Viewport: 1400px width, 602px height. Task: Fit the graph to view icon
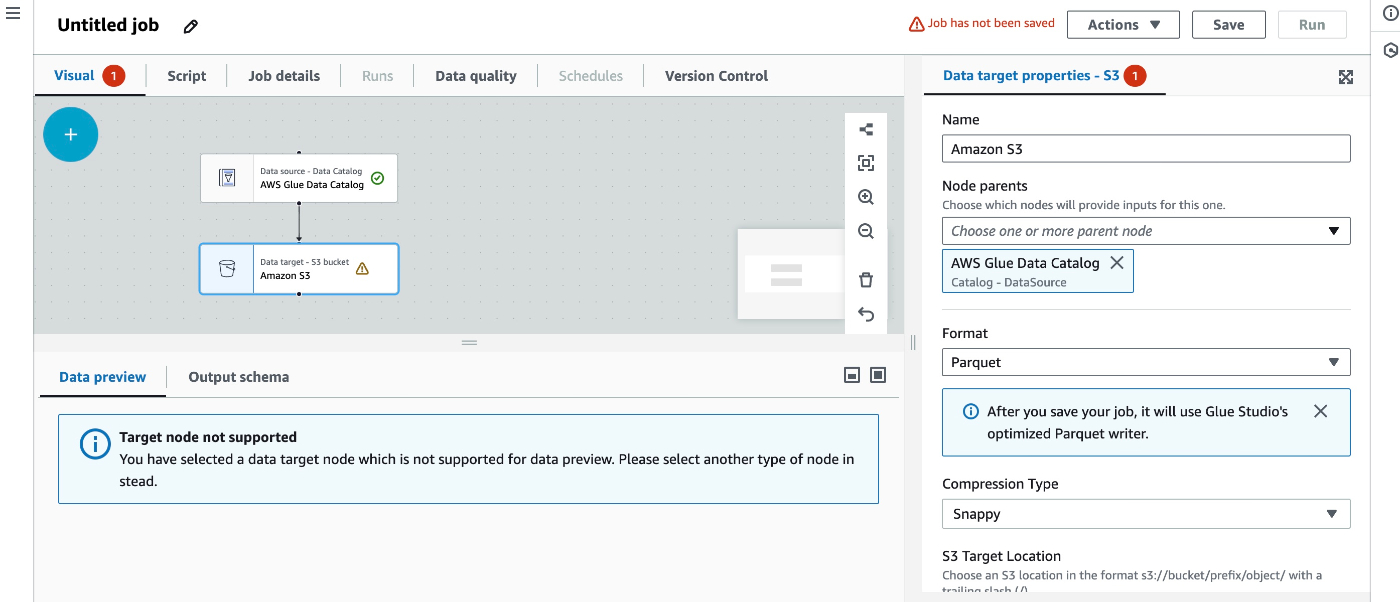tap(866, 163)
